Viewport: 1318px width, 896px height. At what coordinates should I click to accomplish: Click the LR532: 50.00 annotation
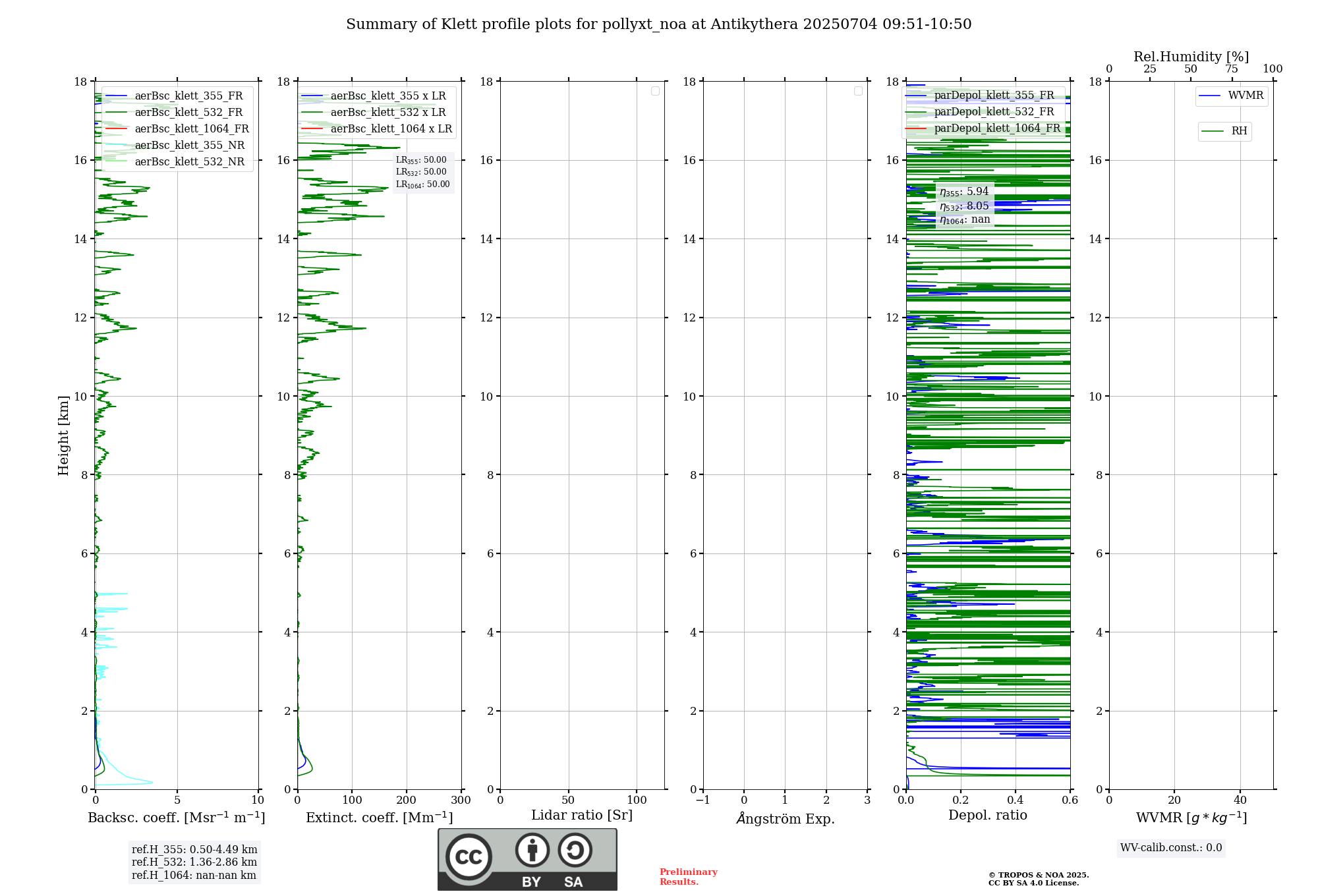point(421,172)
